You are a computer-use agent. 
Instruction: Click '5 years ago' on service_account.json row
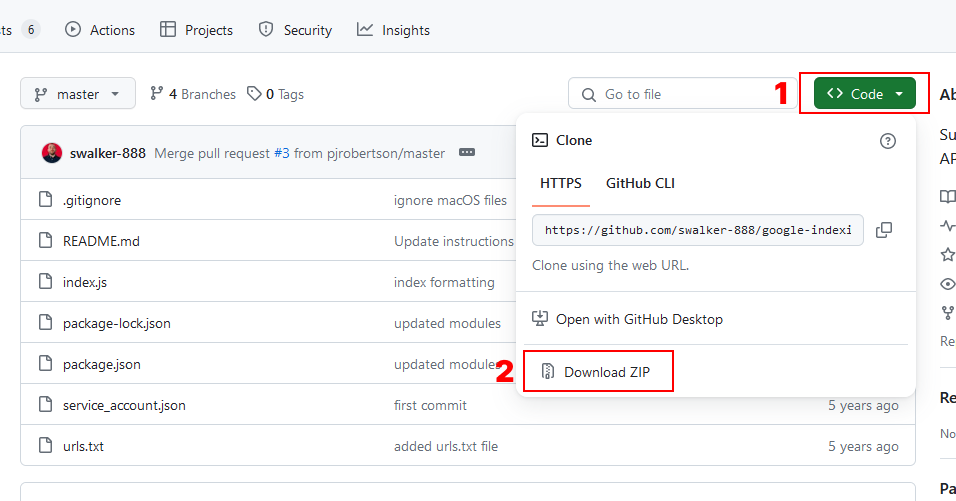[x=863, y=405]
